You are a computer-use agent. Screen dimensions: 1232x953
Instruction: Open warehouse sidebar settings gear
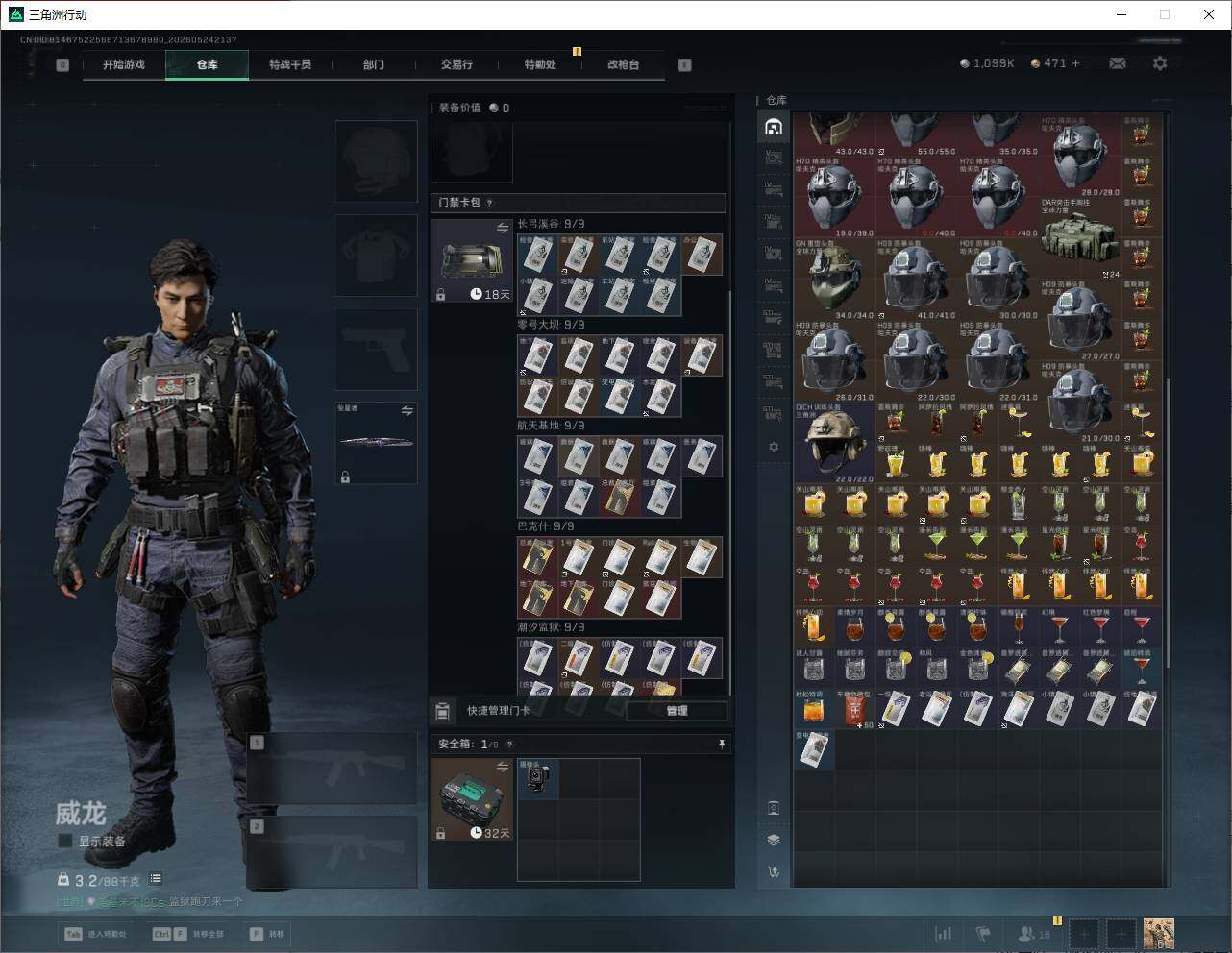point(774,447)
